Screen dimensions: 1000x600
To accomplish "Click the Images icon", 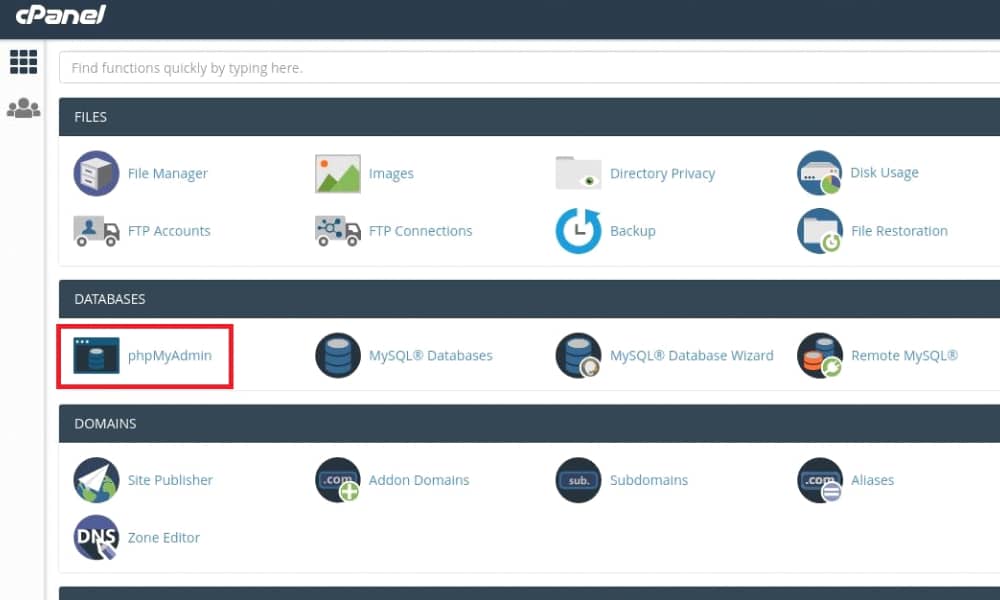I will (x=338, y=173).
